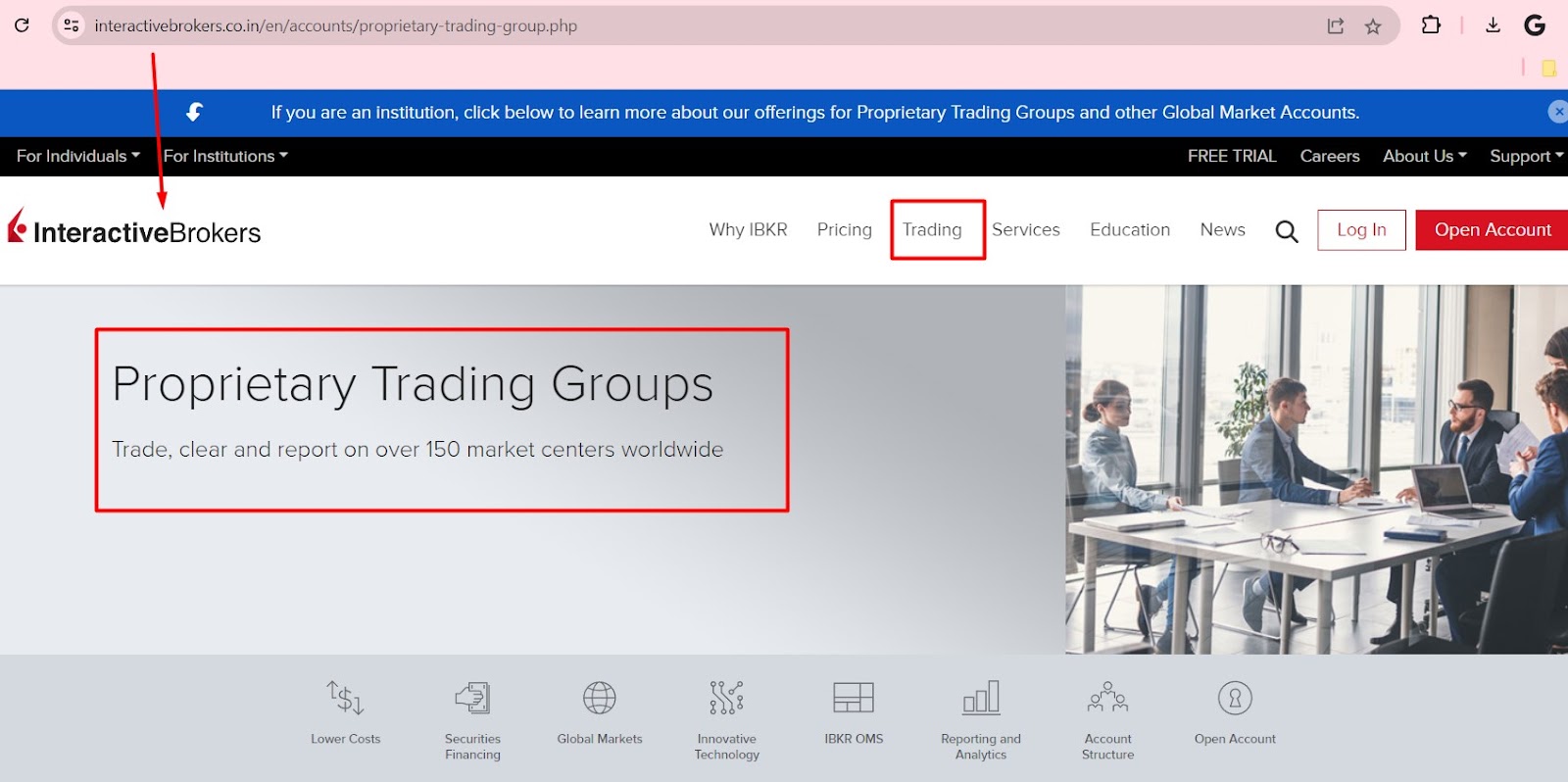Expand the For Individuals dropdown

78,156
